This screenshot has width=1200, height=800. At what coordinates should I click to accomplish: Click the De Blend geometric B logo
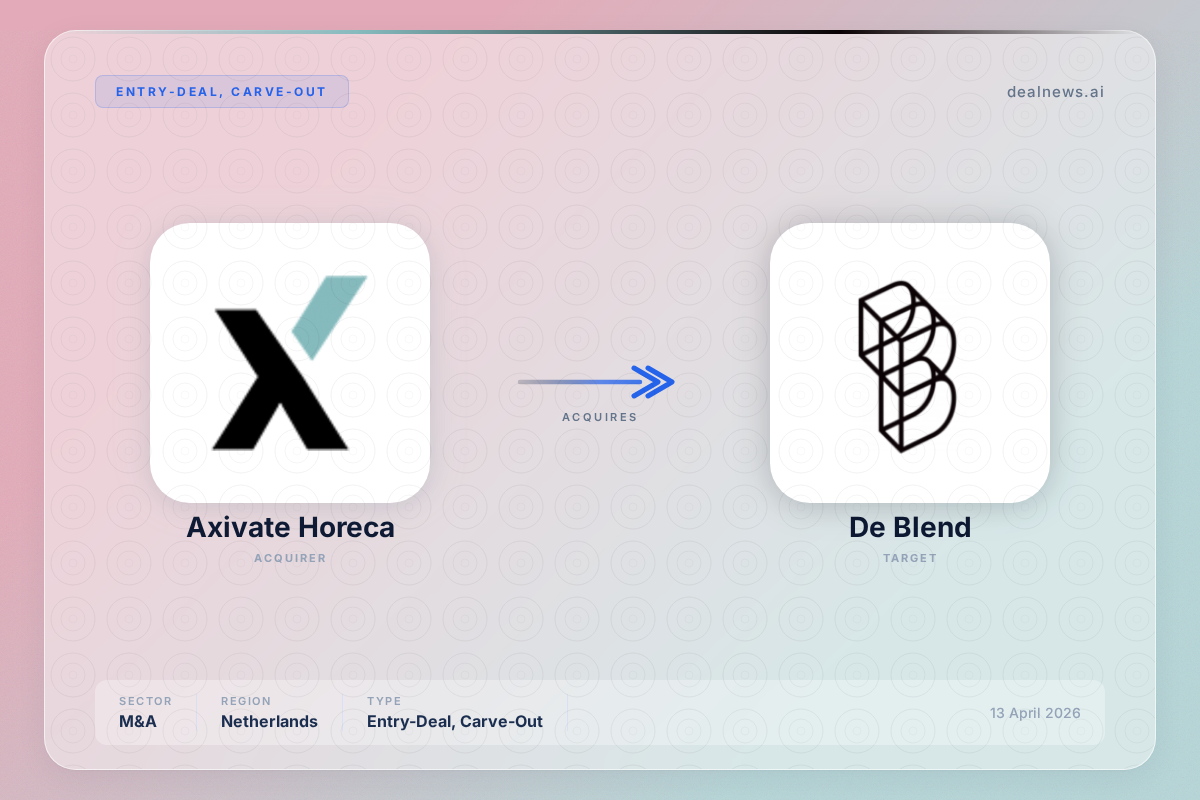(907, 366)
